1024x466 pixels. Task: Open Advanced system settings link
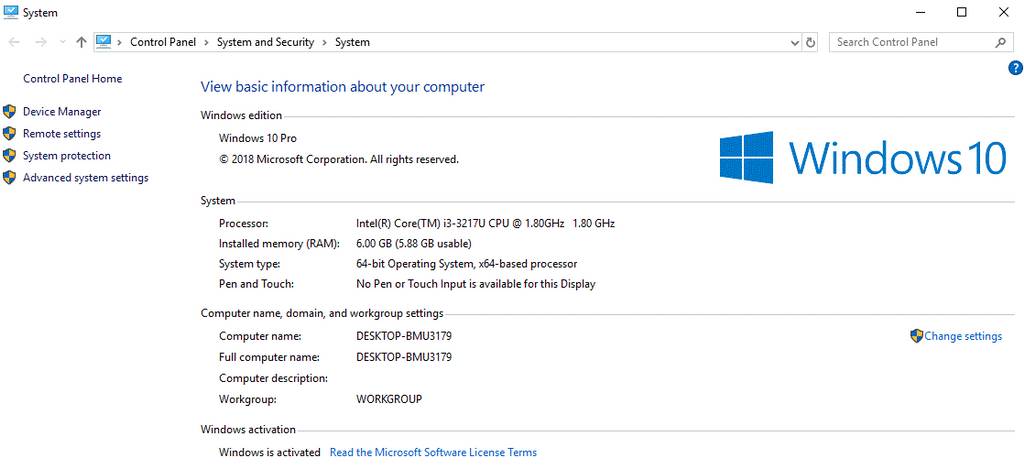click(86, 178)
